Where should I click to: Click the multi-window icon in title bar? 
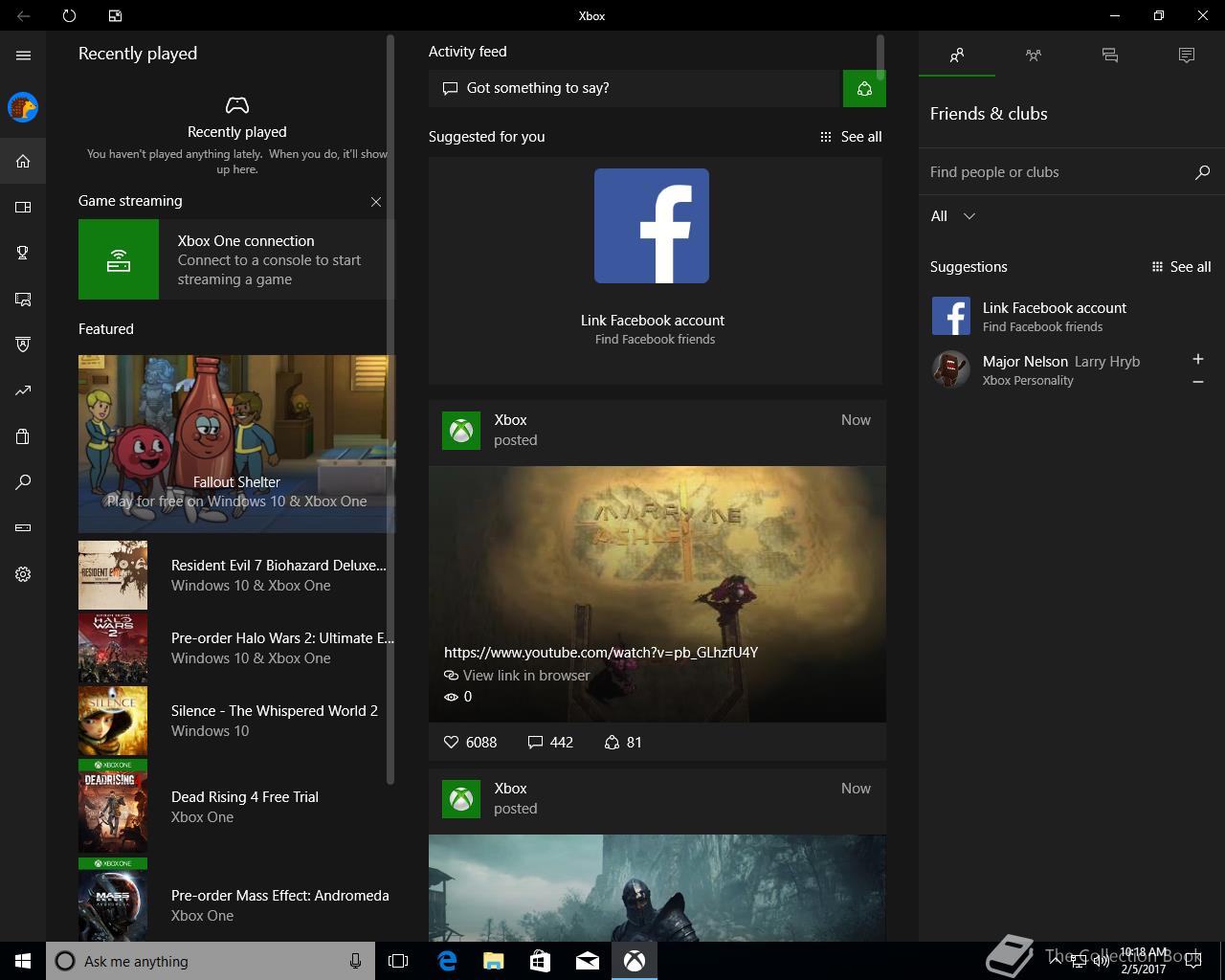pyautogui.click(x=115, y=15)
